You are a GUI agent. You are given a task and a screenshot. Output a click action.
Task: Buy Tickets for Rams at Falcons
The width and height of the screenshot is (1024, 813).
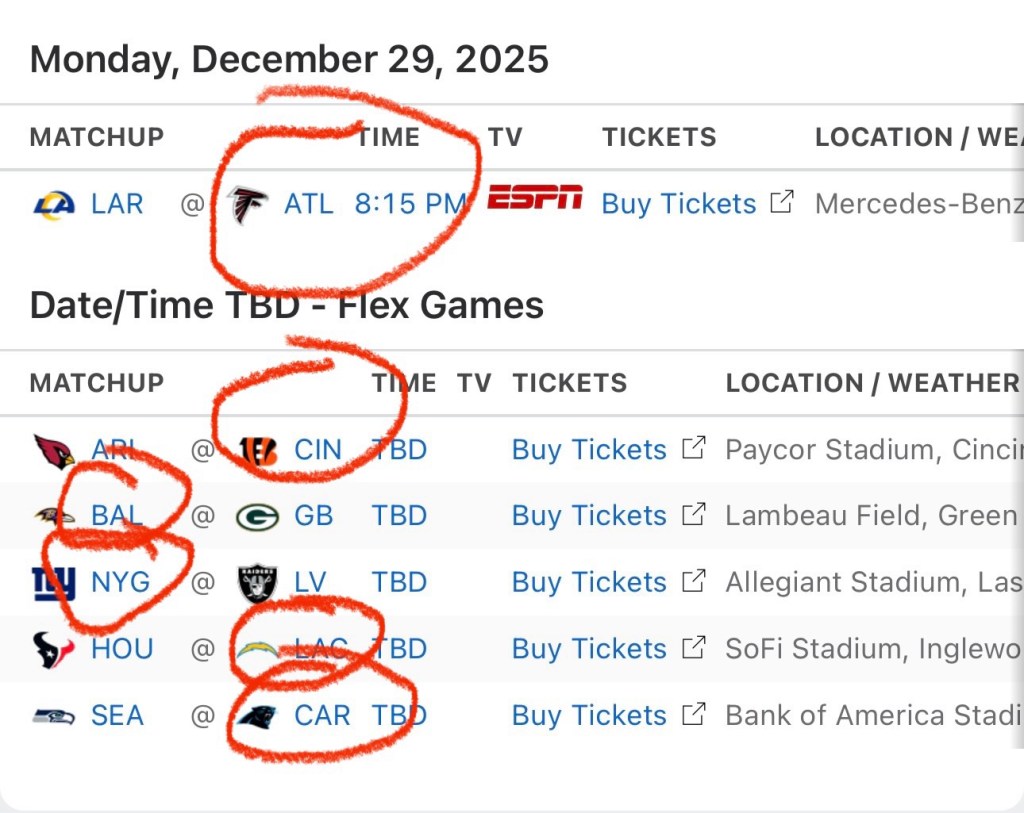[678, 204]
